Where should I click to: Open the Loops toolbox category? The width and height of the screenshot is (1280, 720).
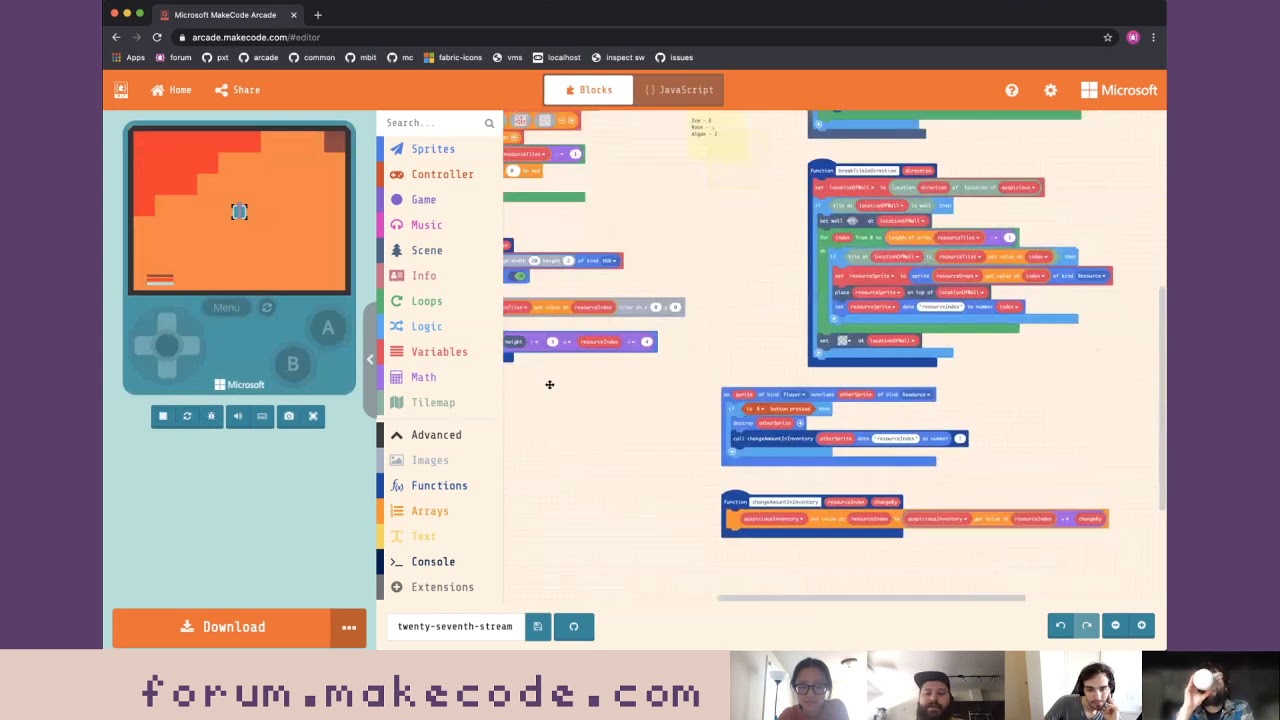point(427,301)
